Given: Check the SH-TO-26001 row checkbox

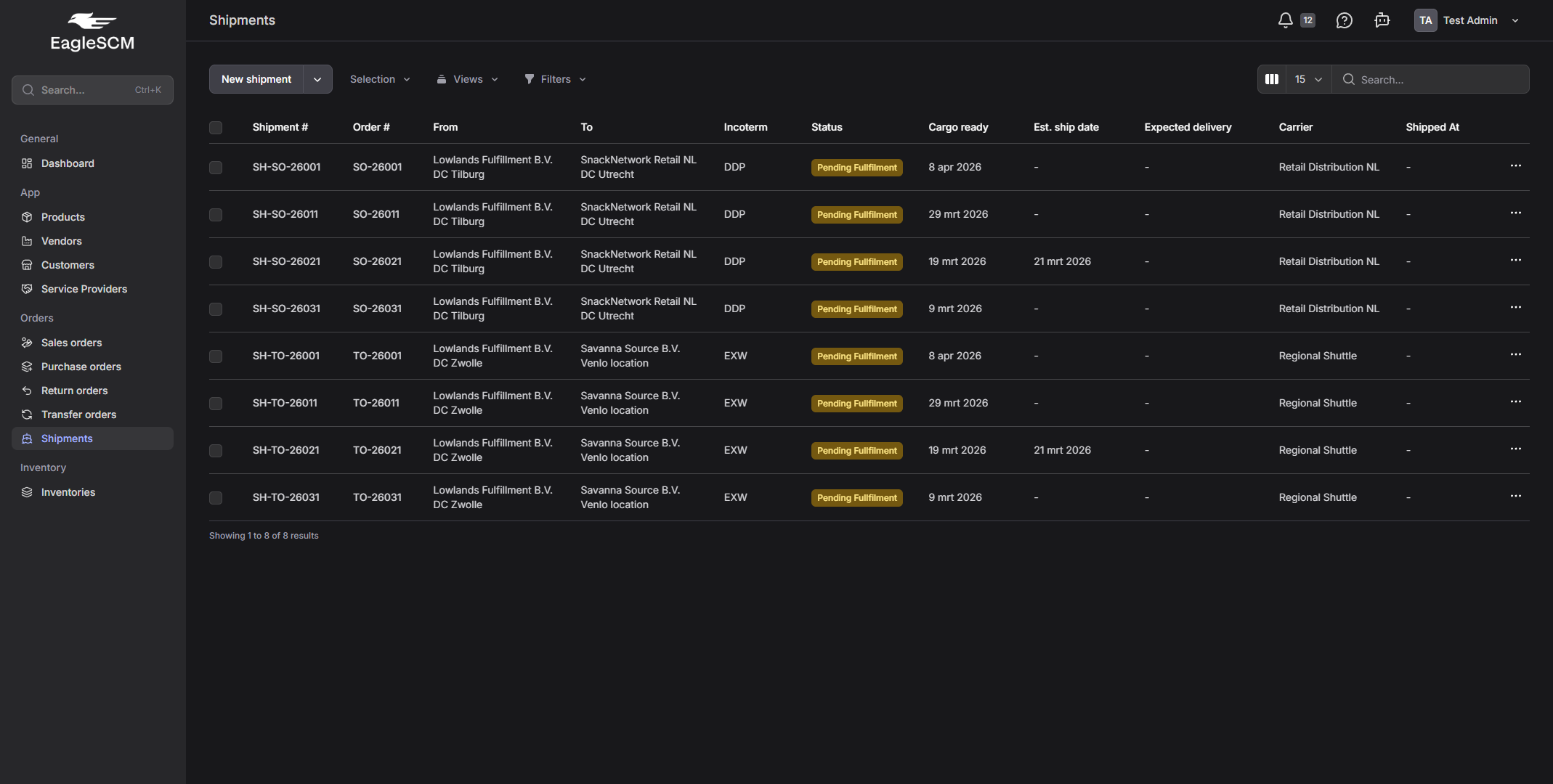Looking at the screenshot, I should point(216,356).
